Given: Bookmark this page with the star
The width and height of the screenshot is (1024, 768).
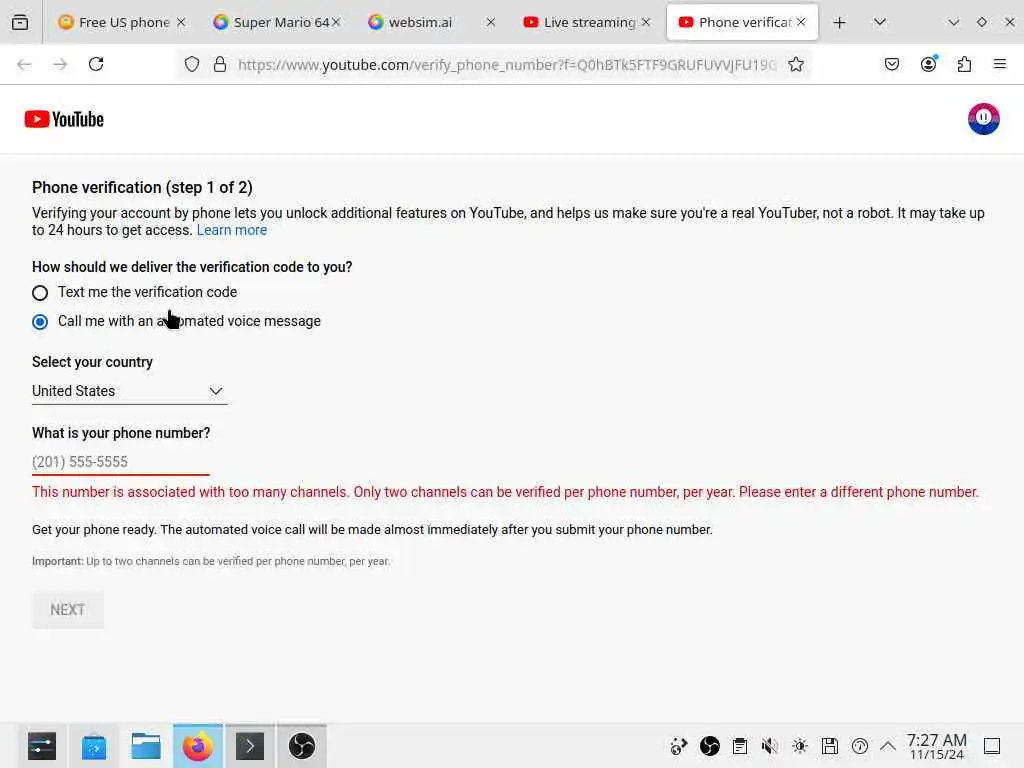Looking at the screenshot, I should click(x=795, y=64).
